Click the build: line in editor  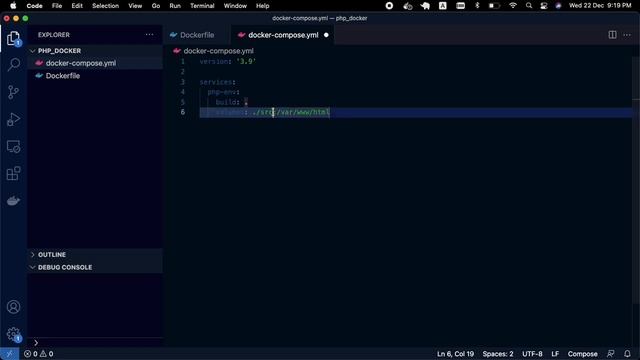click(x=231, y=102)
